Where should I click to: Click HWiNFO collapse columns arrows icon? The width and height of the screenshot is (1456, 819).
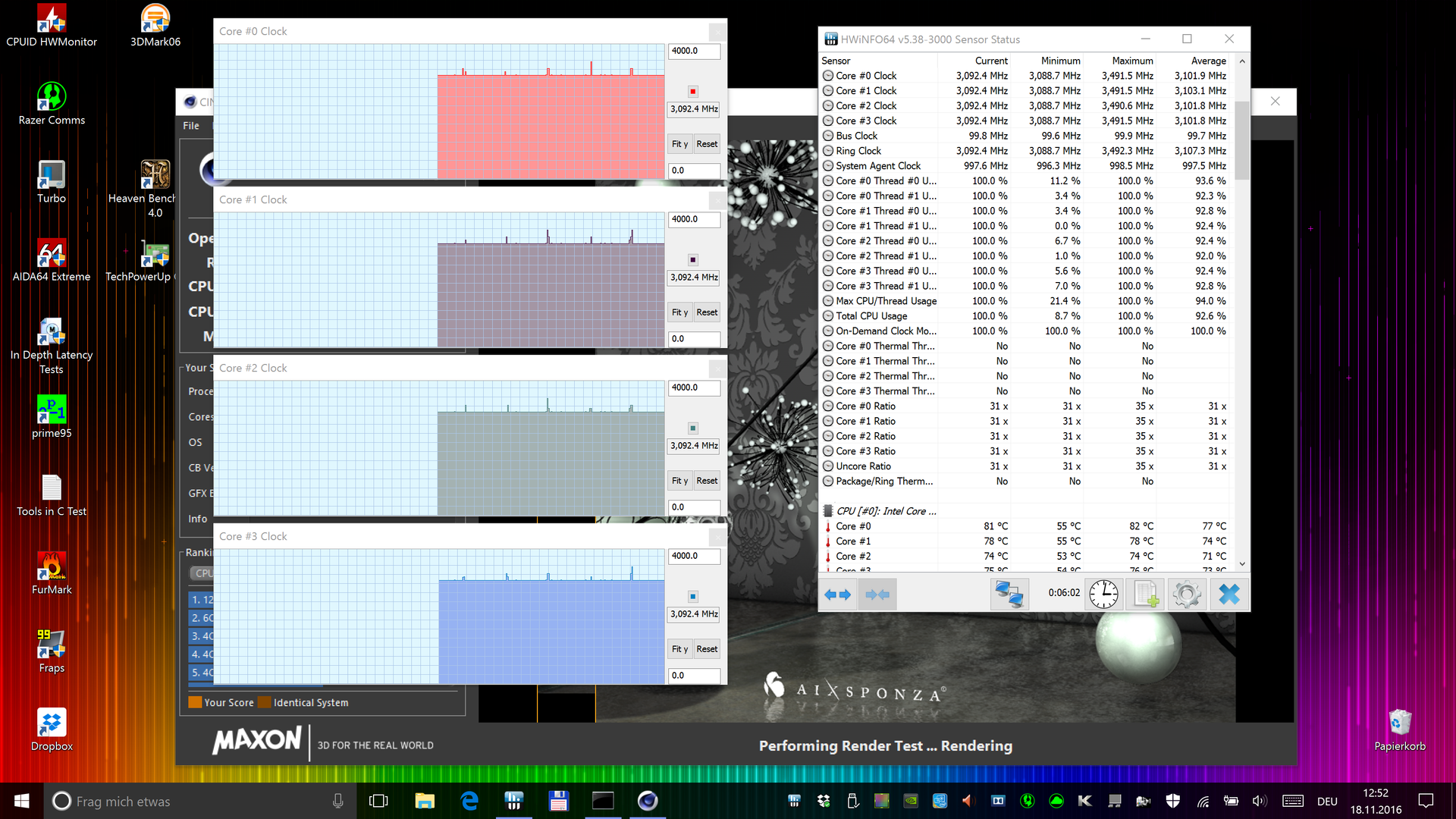pyautogui.click(x=877, y=595)
